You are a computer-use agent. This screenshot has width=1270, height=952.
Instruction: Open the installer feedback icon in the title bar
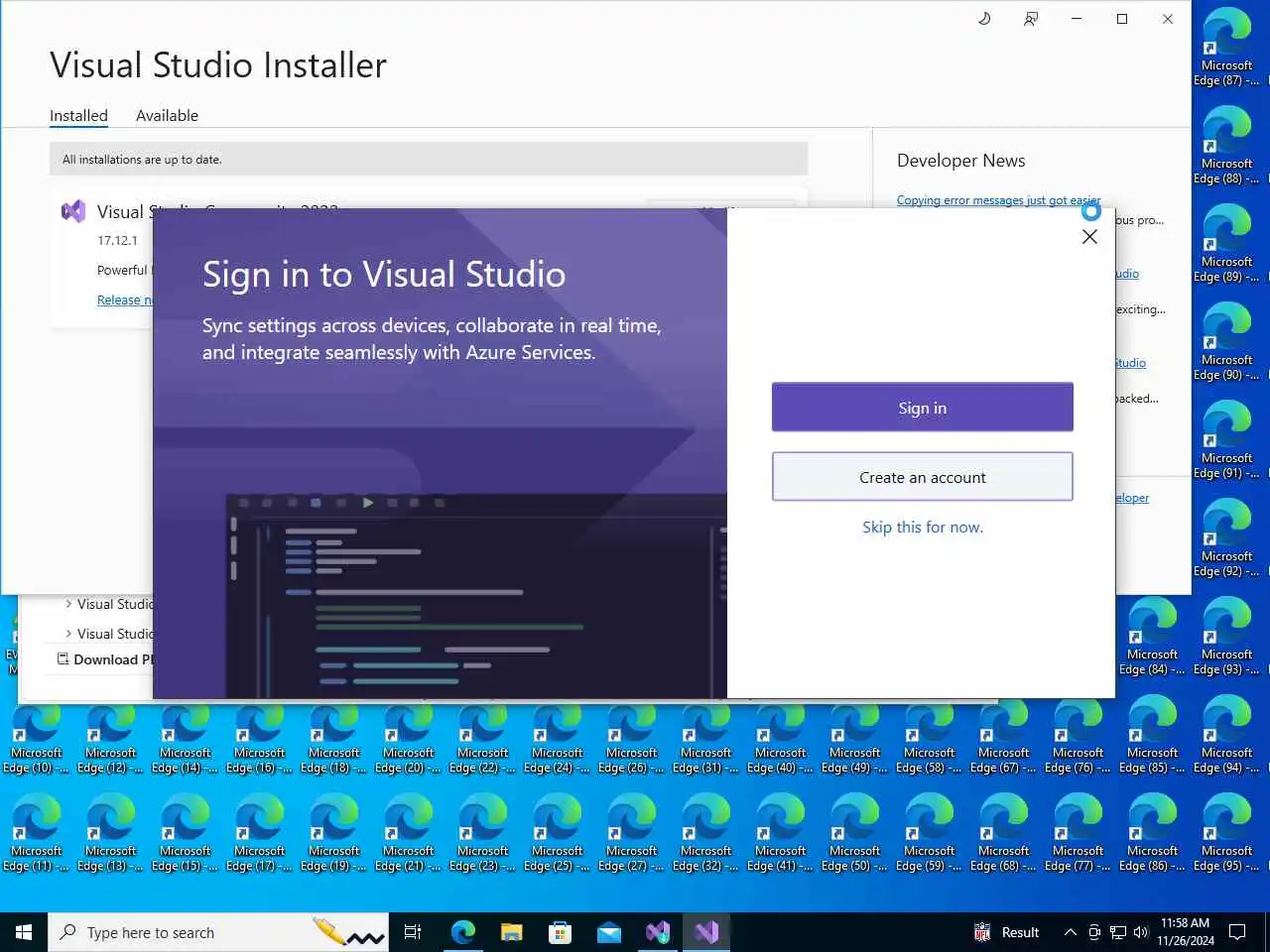point(1031,19)
